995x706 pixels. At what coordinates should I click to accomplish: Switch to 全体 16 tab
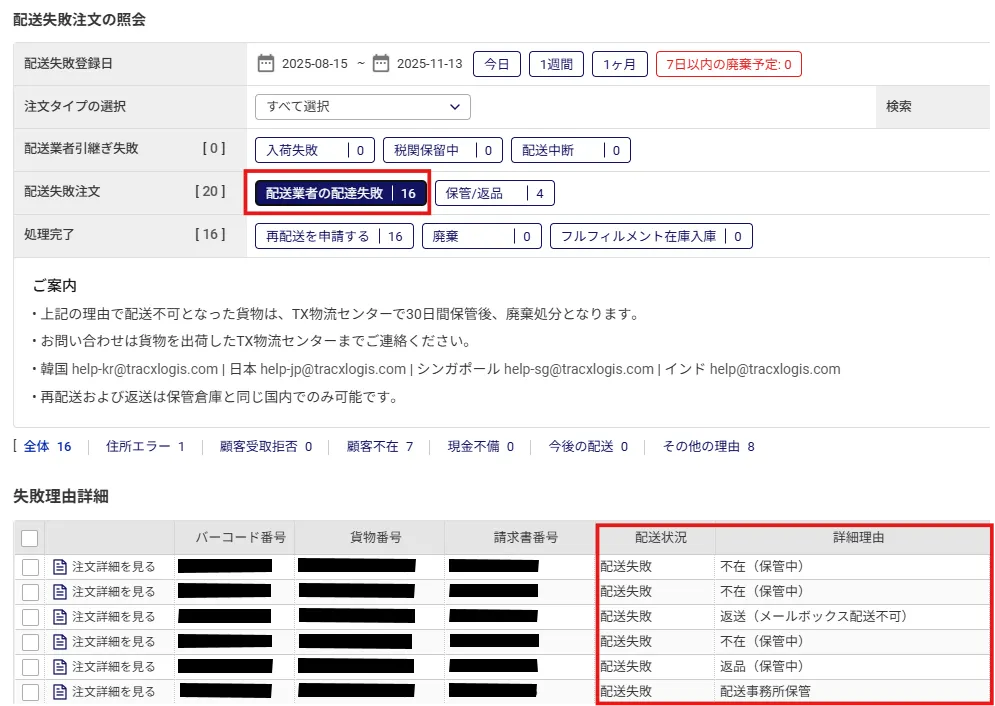coord(48,447)
